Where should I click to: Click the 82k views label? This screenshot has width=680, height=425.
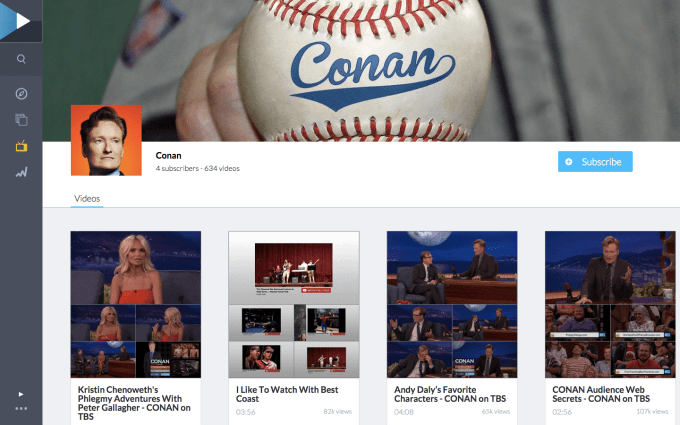coord(337,412)
